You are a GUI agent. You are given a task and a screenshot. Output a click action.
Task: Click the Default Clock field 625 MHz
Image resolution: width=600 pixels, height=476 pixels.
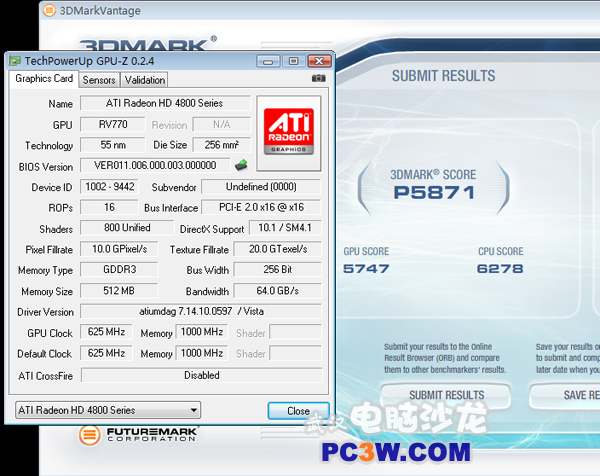106,353
